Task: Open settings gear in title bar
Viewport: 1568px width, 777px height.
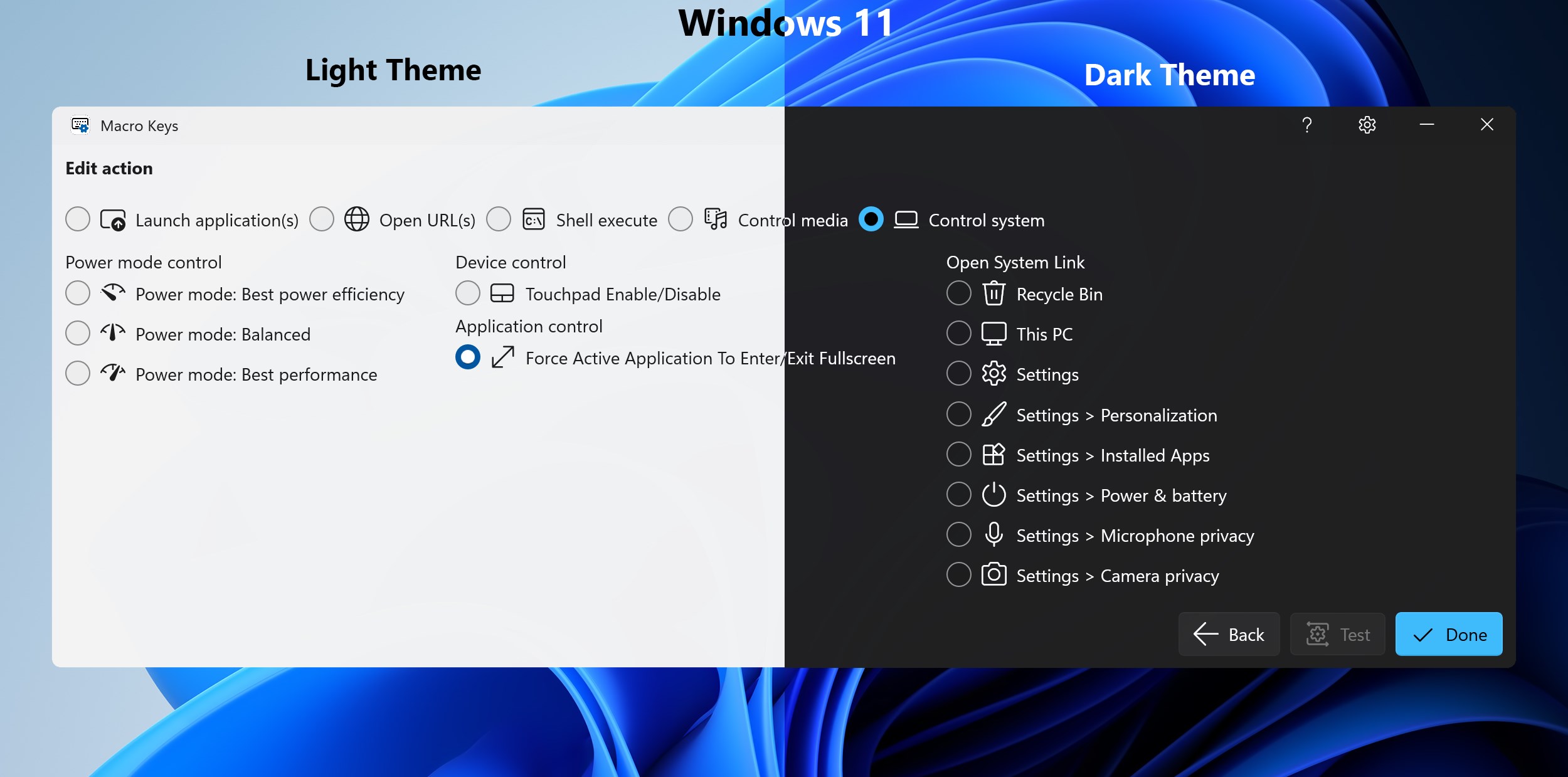Action: click(1367, 125)
